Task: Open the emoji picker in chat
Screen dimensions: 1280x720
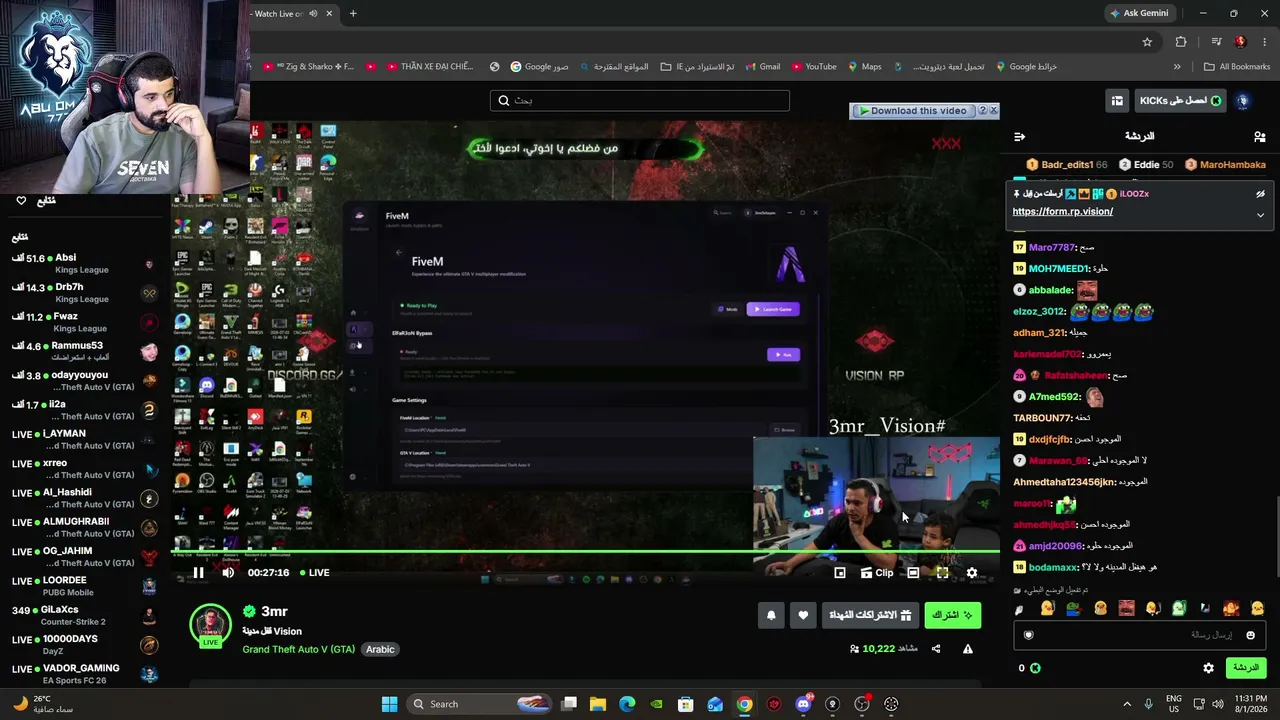Action: click(1250, 635)
